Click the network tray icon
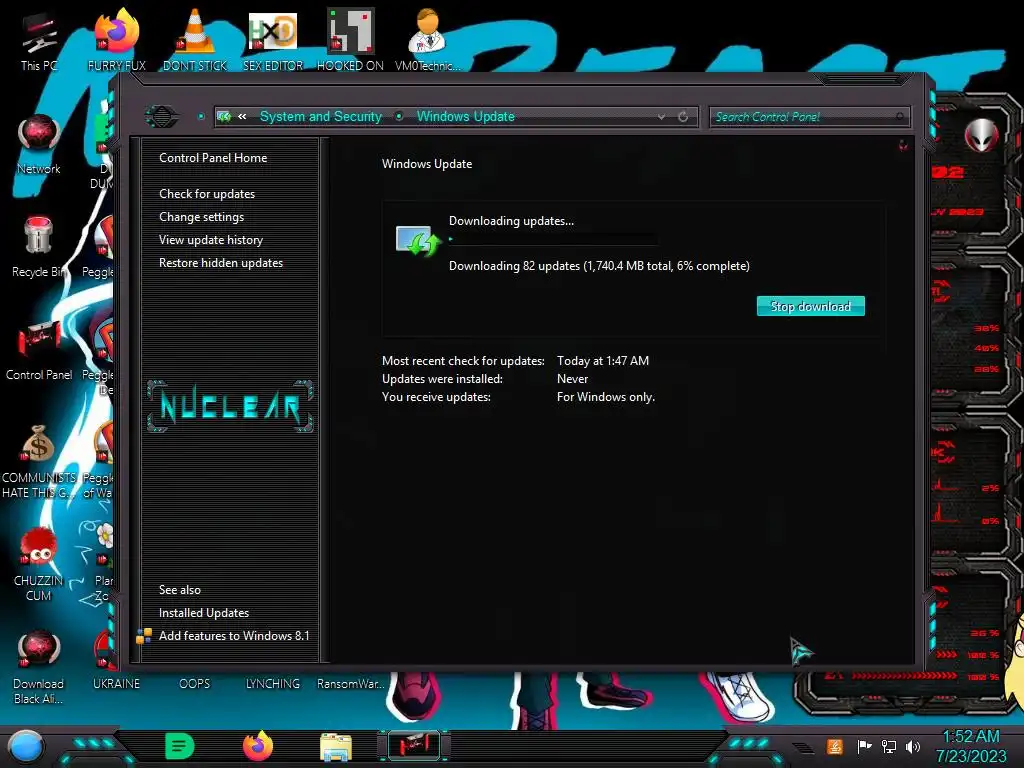This screenshot has width=1024, height=768. [889, 746]
